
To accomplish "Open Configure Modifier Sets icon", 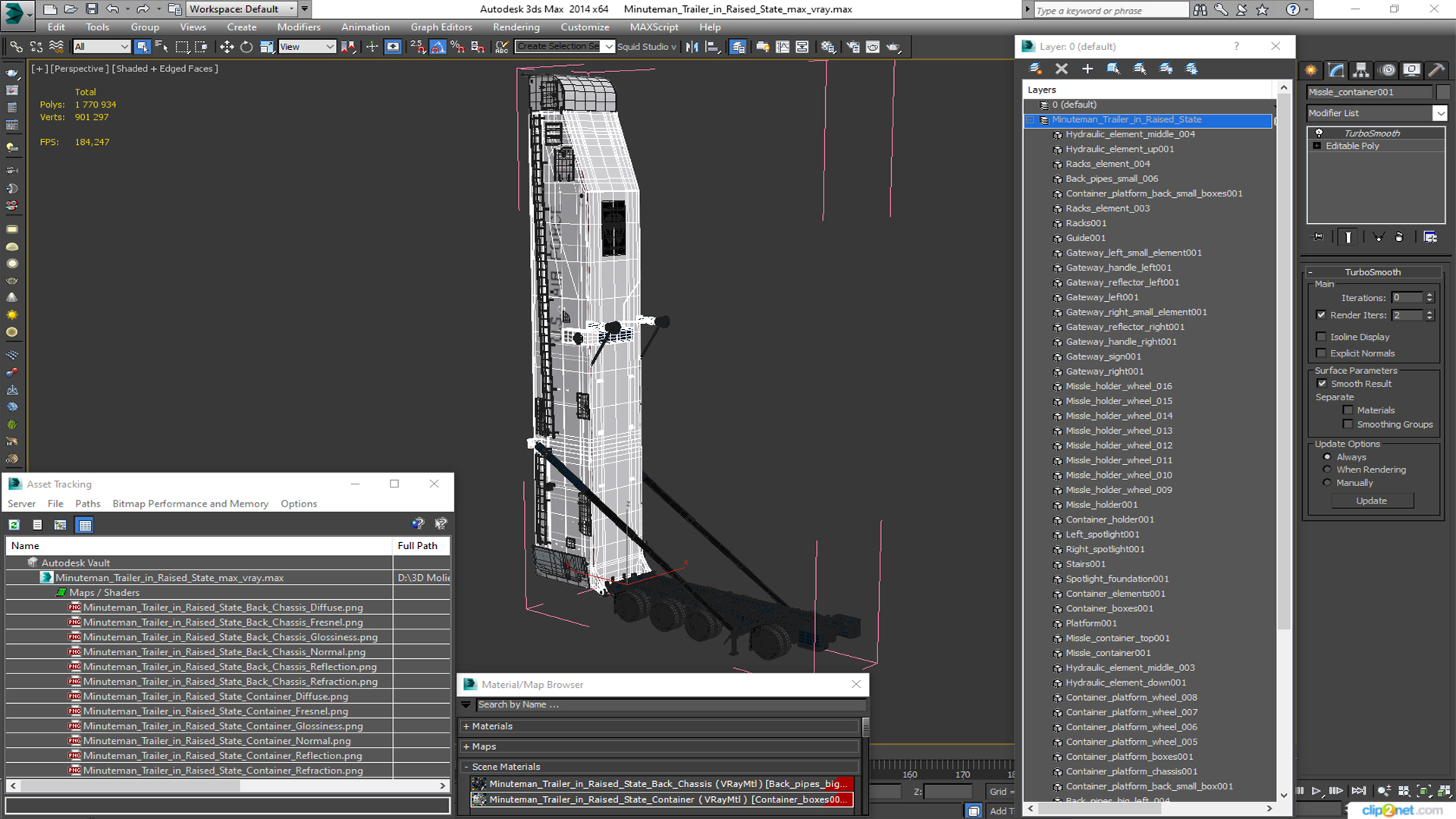I will tap(1430, 237).
